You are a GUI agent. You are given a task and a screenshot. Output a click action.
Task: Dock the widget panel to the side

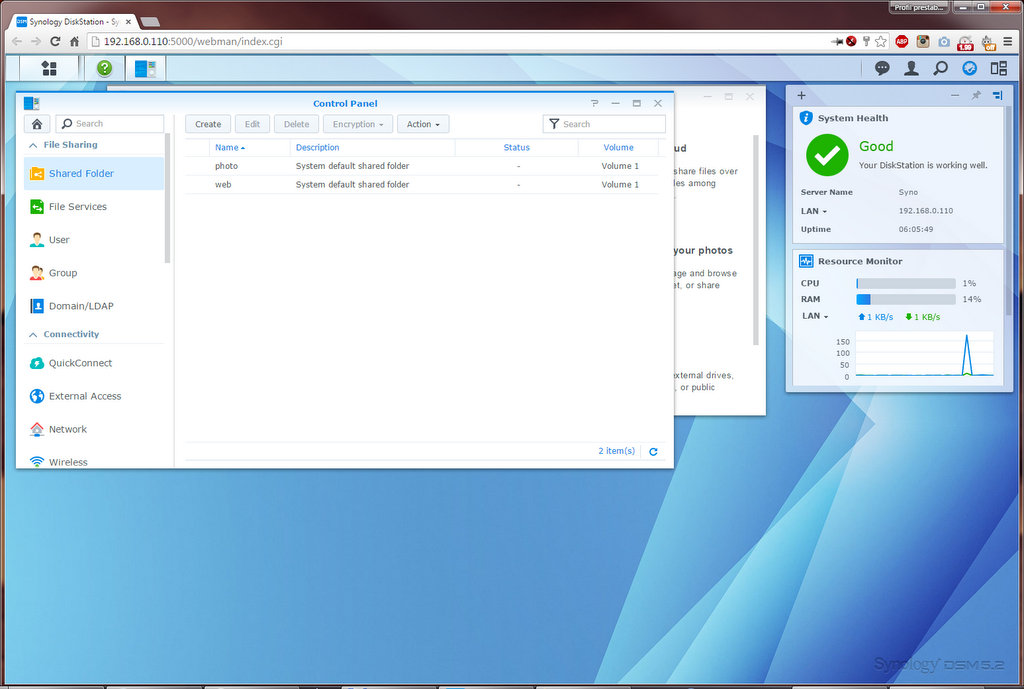pyautogui.click(x=997, y=95)
